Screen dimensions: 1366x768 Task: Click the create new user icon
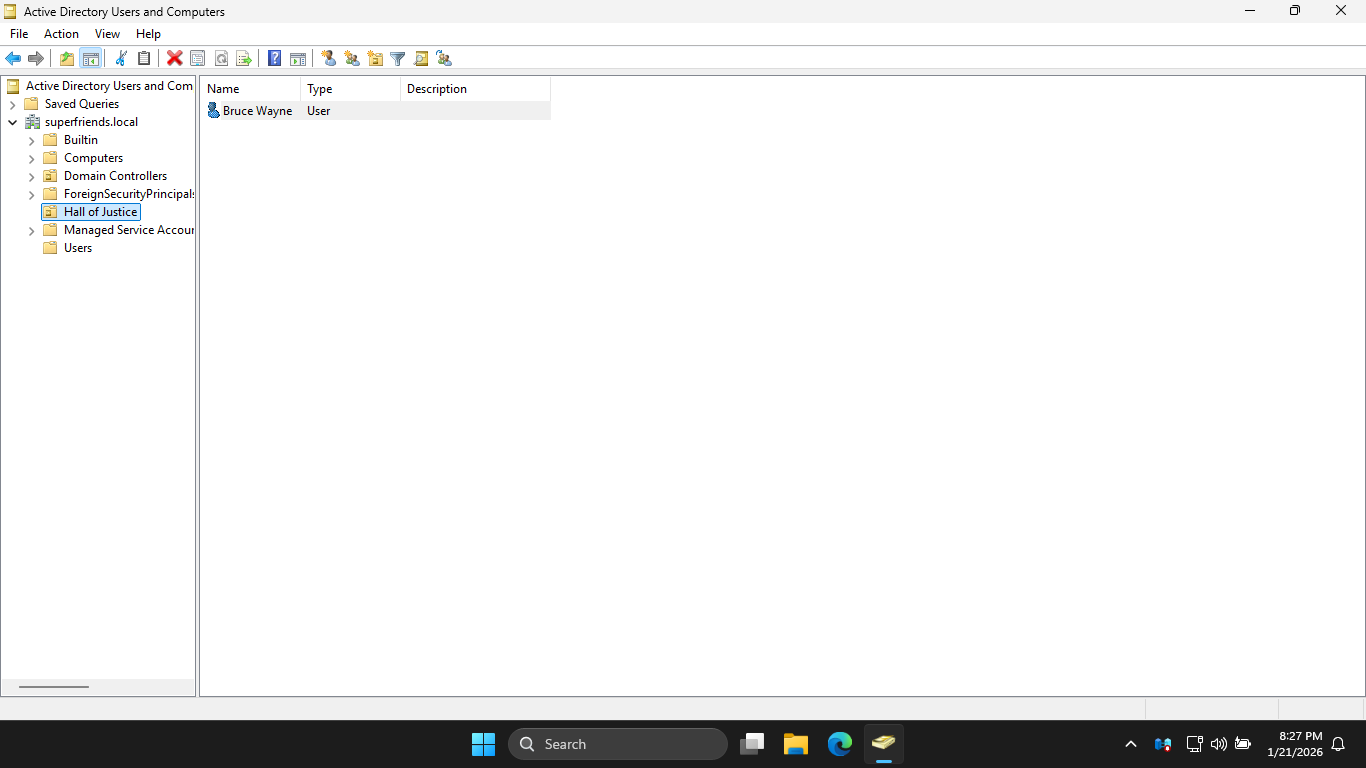coord(328,58)
